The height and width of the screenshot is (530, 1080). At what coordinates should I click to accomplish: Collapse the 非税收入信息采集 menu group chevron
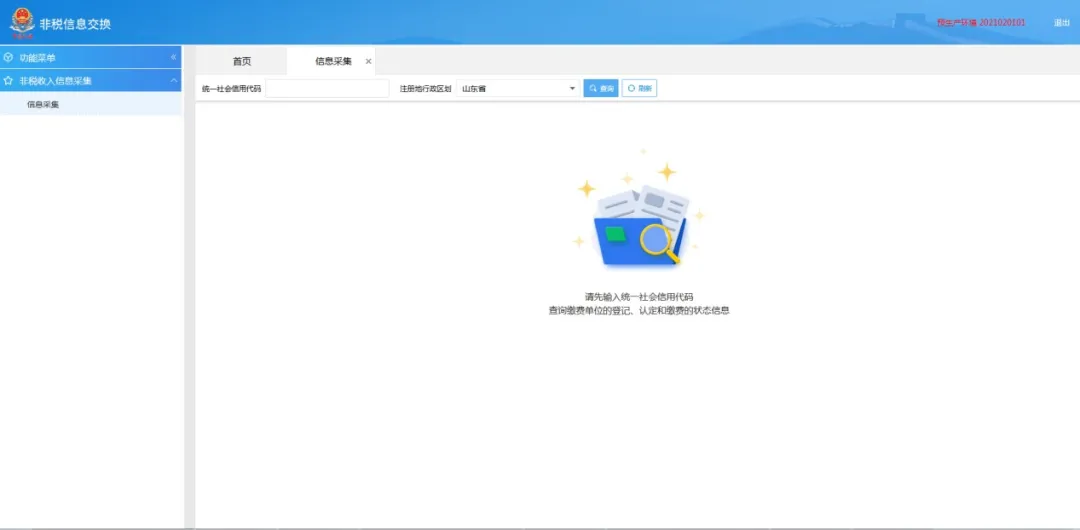tap(173, 81)
